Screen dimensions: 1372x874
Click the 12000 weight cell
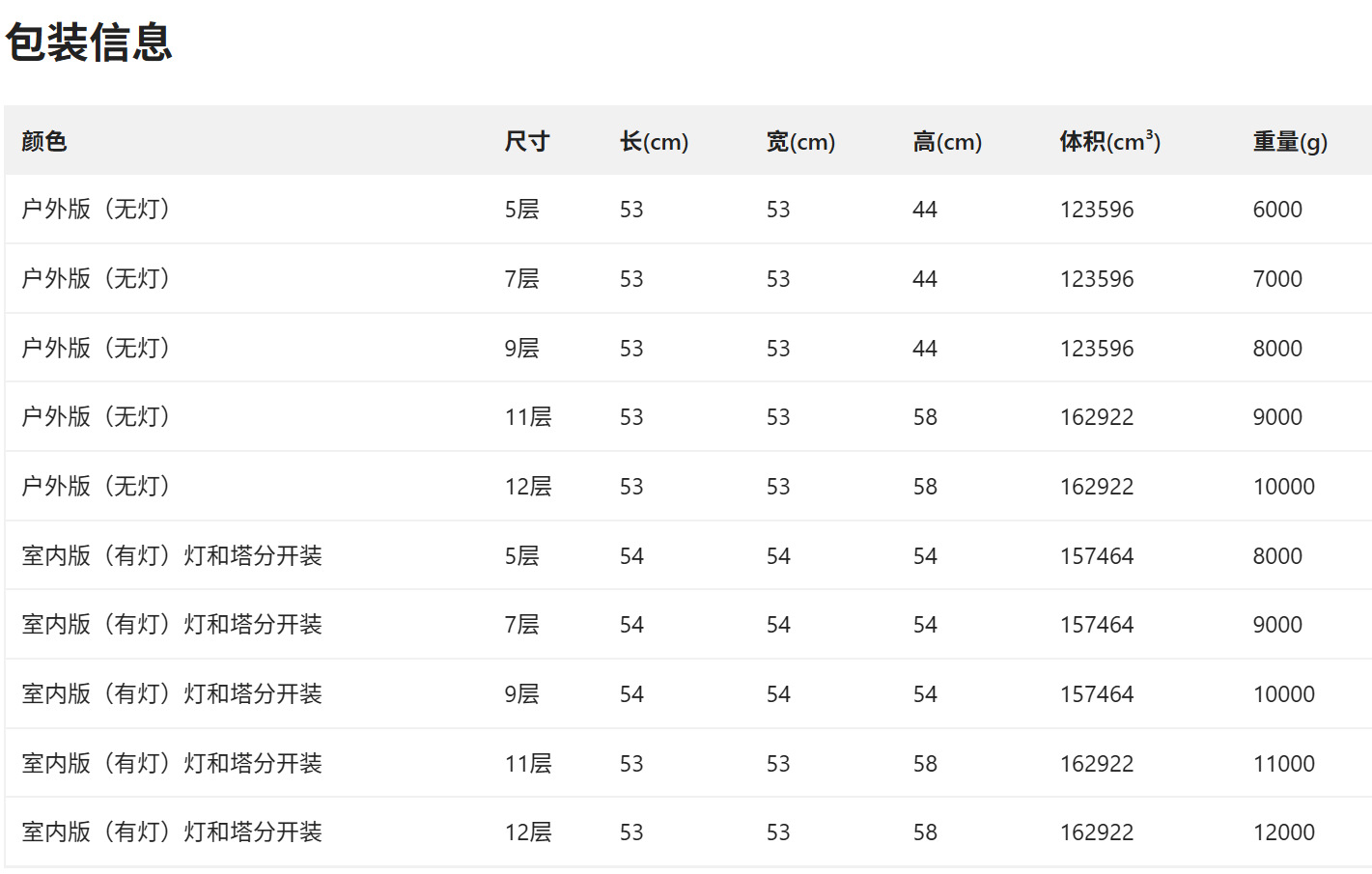click(x=1284, y=832)
